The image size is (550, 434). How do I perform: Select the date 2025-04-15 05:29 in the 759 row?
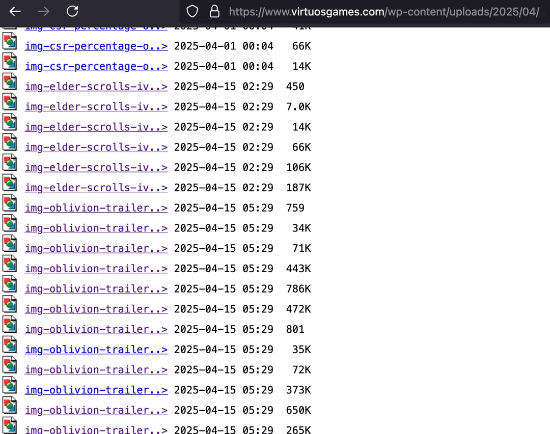pos(224,208)
